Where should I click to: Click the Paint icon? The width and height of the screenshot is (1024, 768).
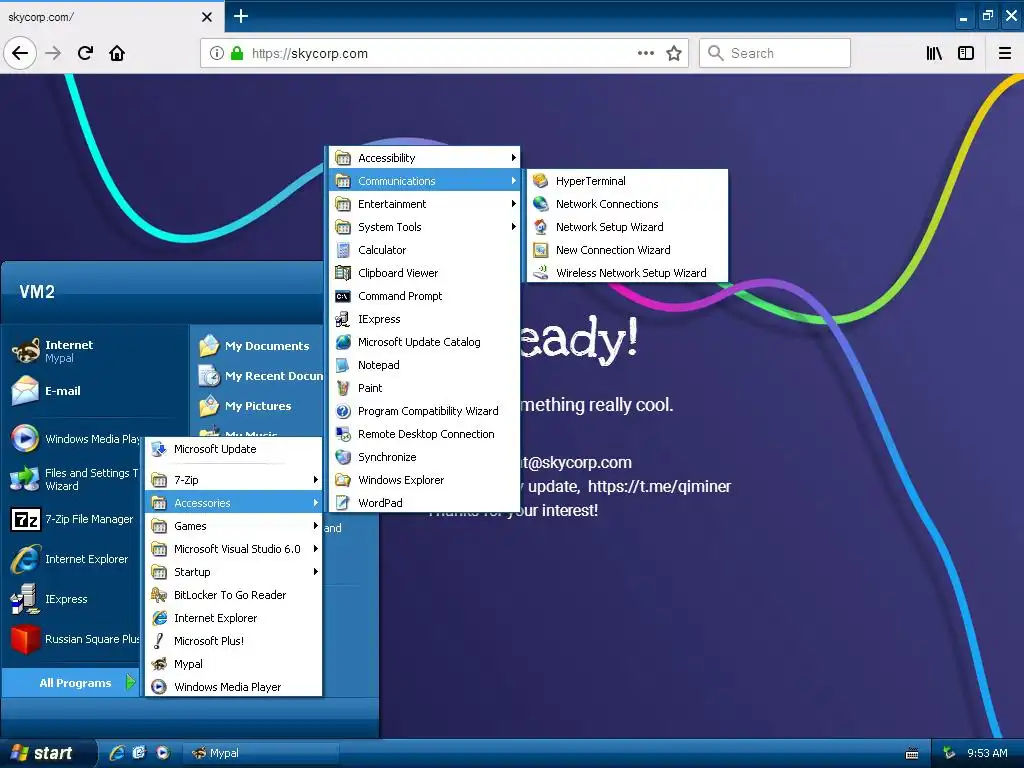[343, 388]
